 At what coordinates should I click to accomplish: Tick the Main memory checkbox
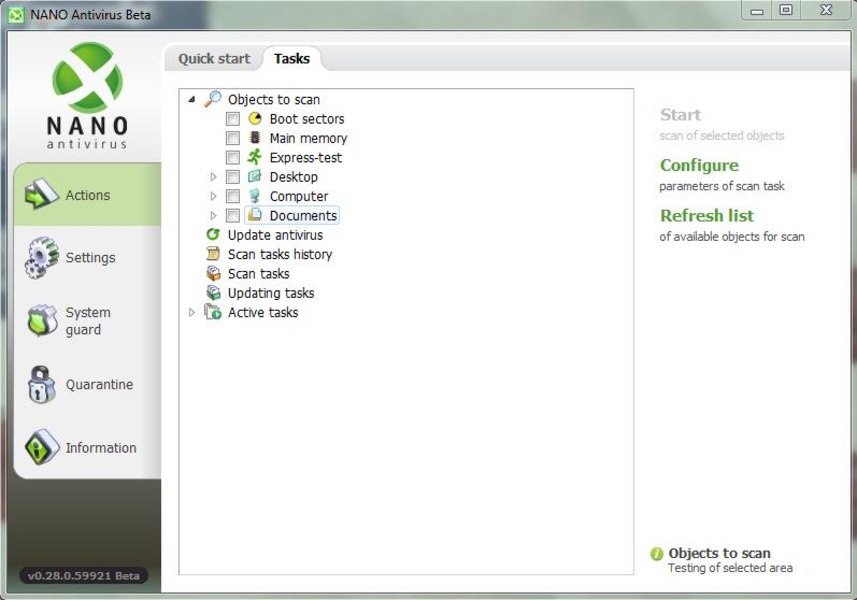[233, 138]
